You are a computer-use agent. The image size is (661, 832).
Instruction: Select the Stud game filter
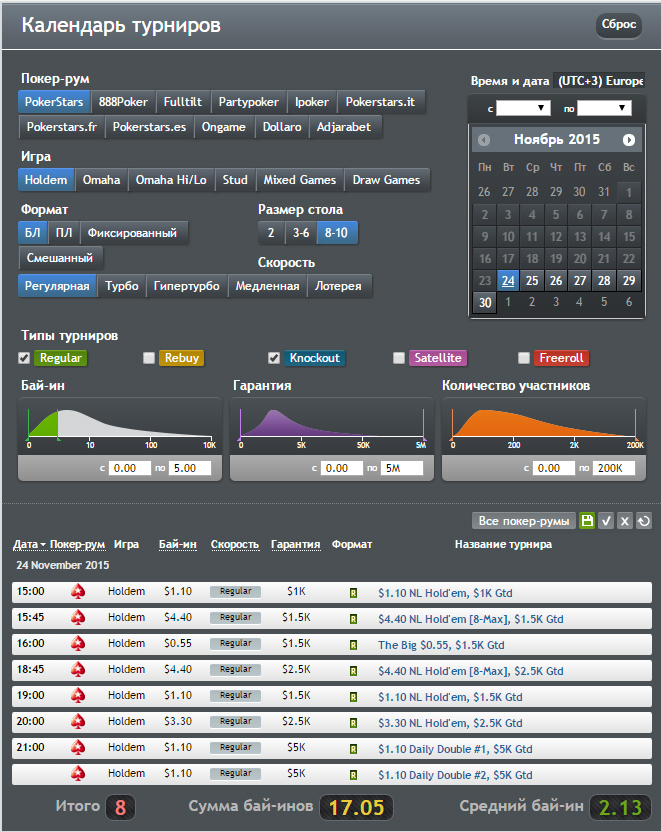click(x=235, y=180)
